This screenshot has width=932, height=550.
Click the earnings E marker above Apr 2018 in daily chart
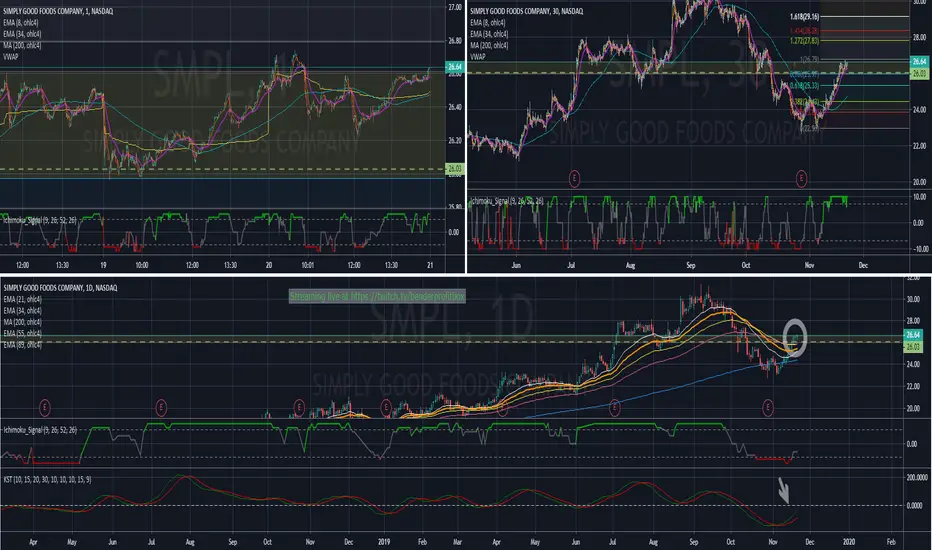pyautogui.click(x=45, y=407)
